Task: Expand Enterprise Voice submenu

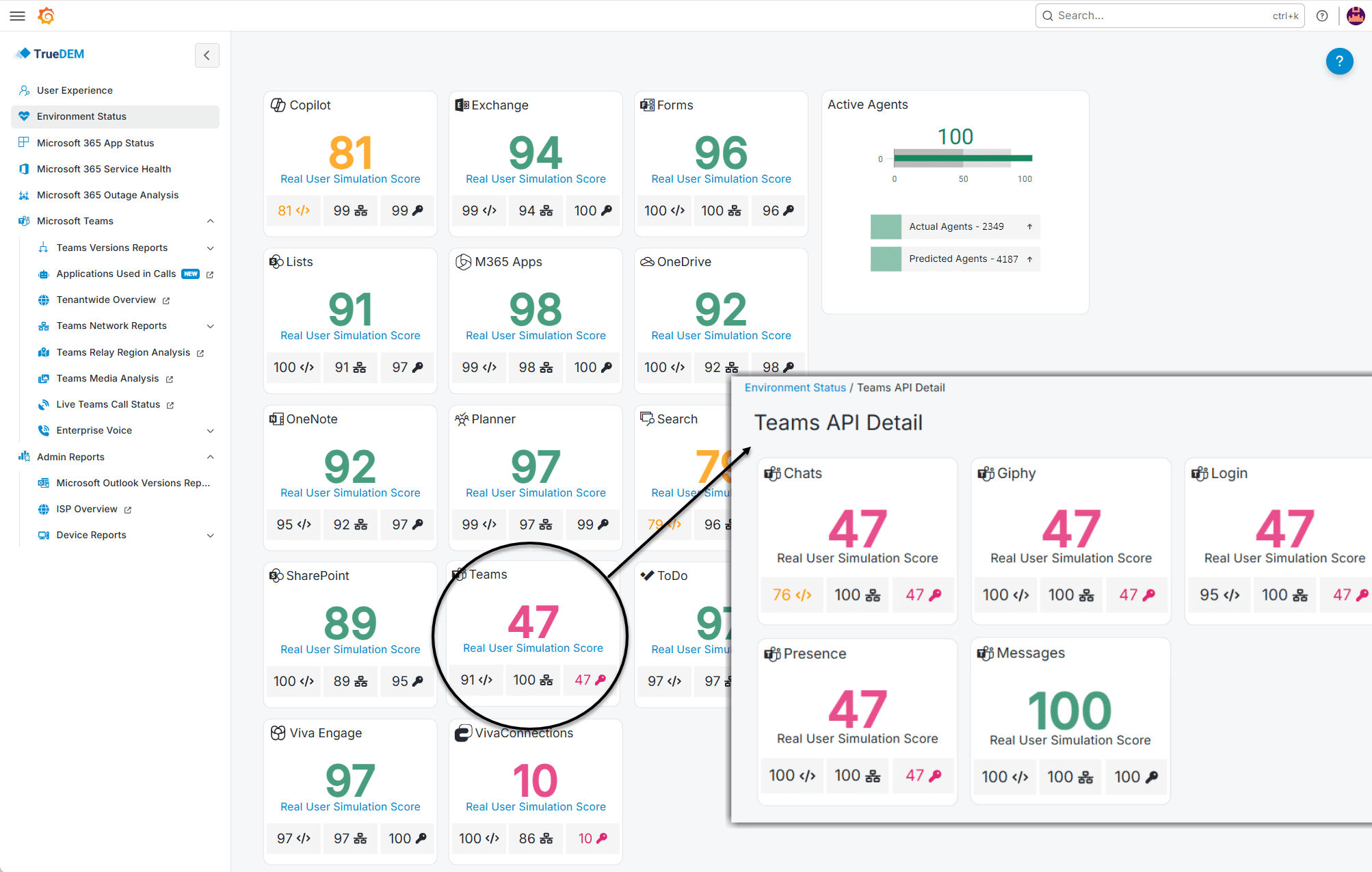Action: (x=211, y=431)
